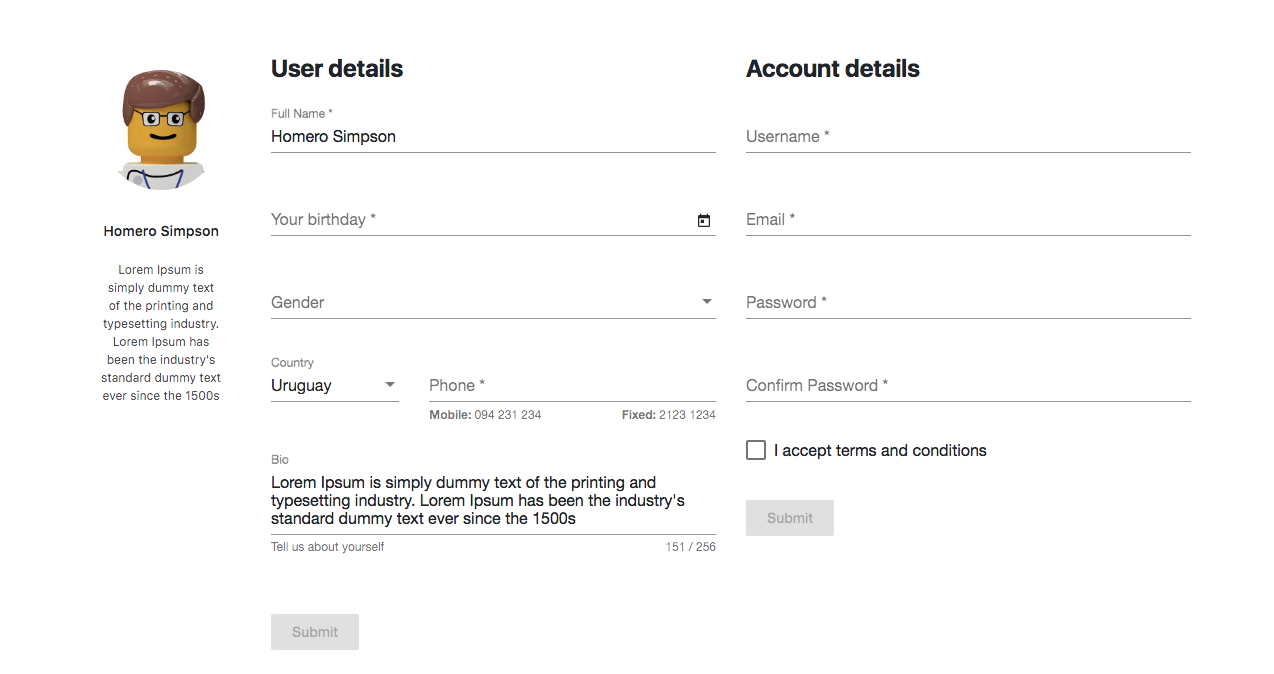Click Submit under Account details
This screenshot has width=1274, height=674.
coord(789,517)
